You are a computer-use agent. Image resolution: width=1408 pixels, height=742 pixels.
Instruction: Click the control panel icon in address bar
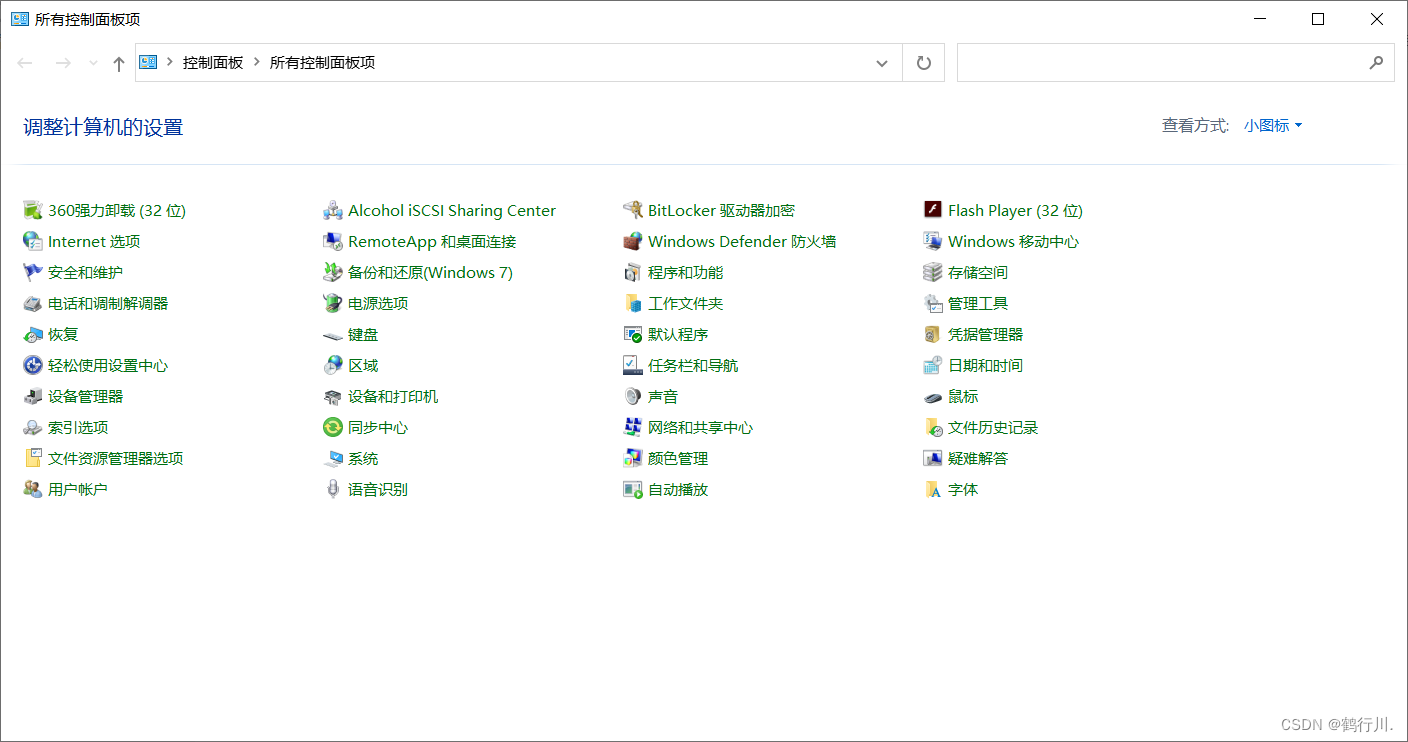[148, 62]
